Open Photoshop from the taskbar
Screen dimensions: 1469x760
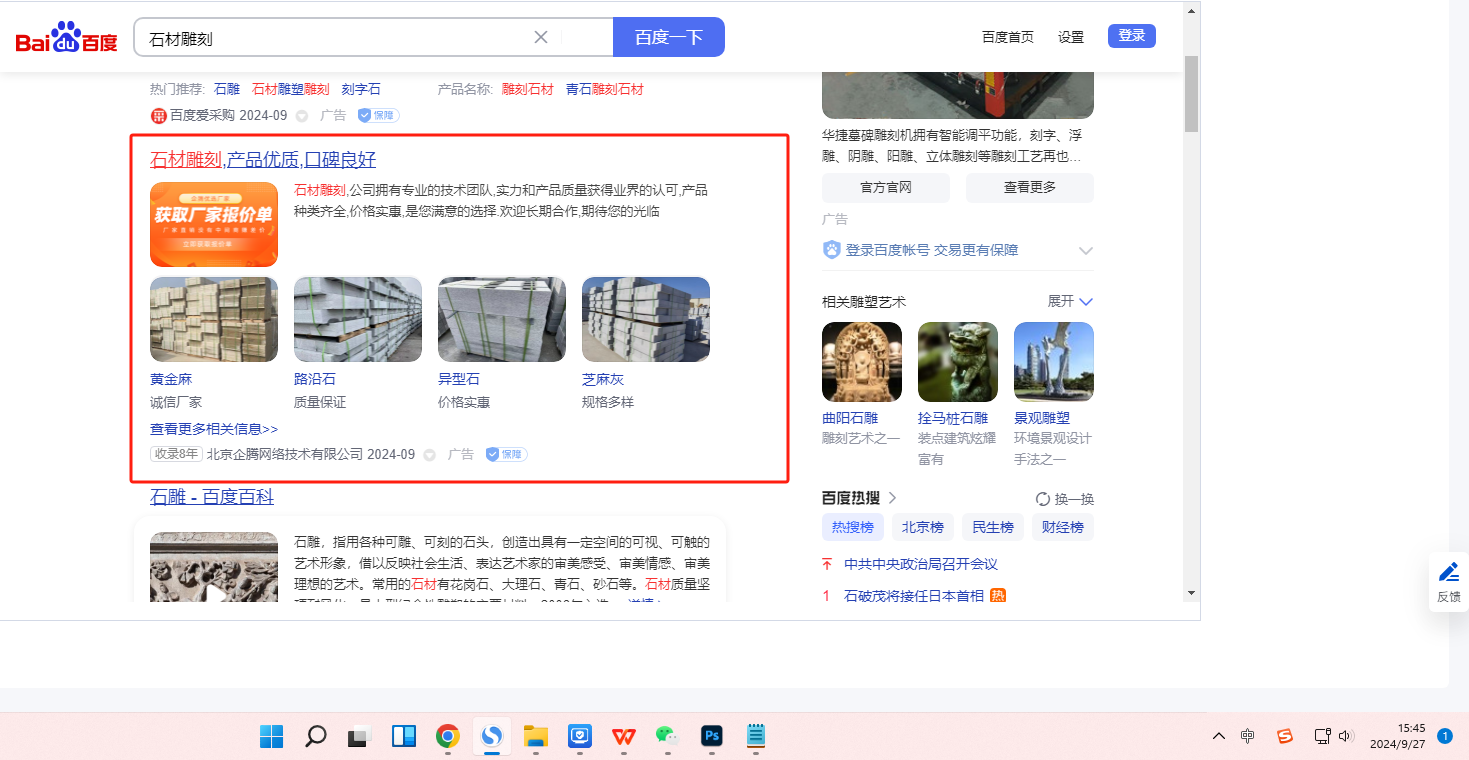[x=712, y=737]
